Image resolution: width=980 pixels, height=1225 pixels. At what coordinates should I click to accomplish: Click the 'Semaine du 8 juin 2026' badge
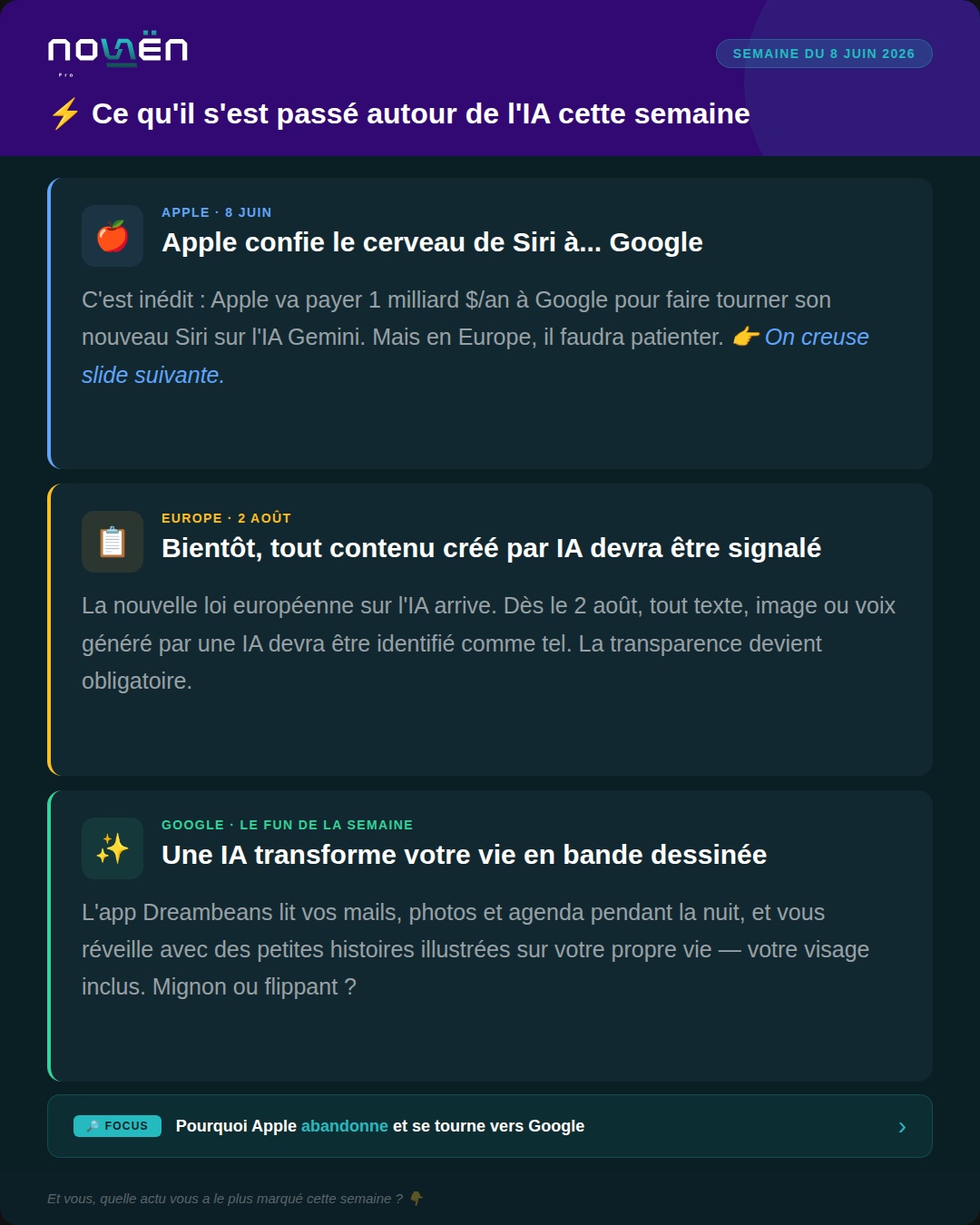point(824,54)
